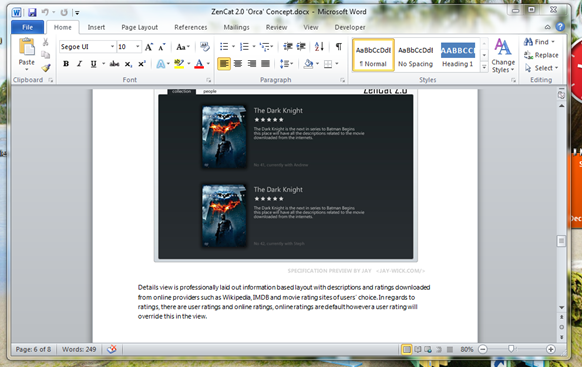582x367 pixels.
Task: Switch to the Page Layout tab
Action: coord(140,27)
